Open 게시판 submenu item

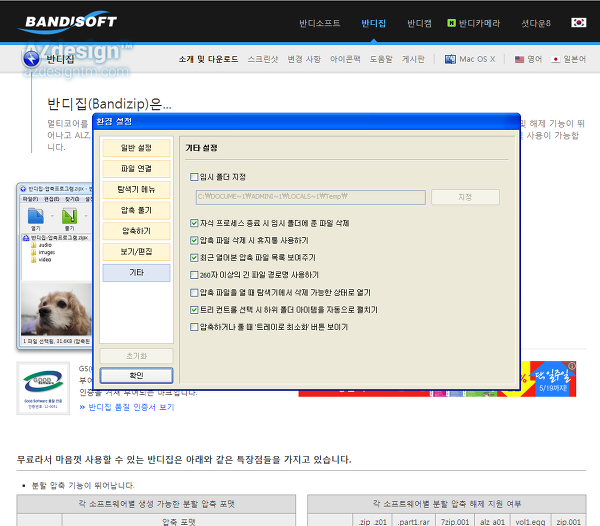[413, 59]
